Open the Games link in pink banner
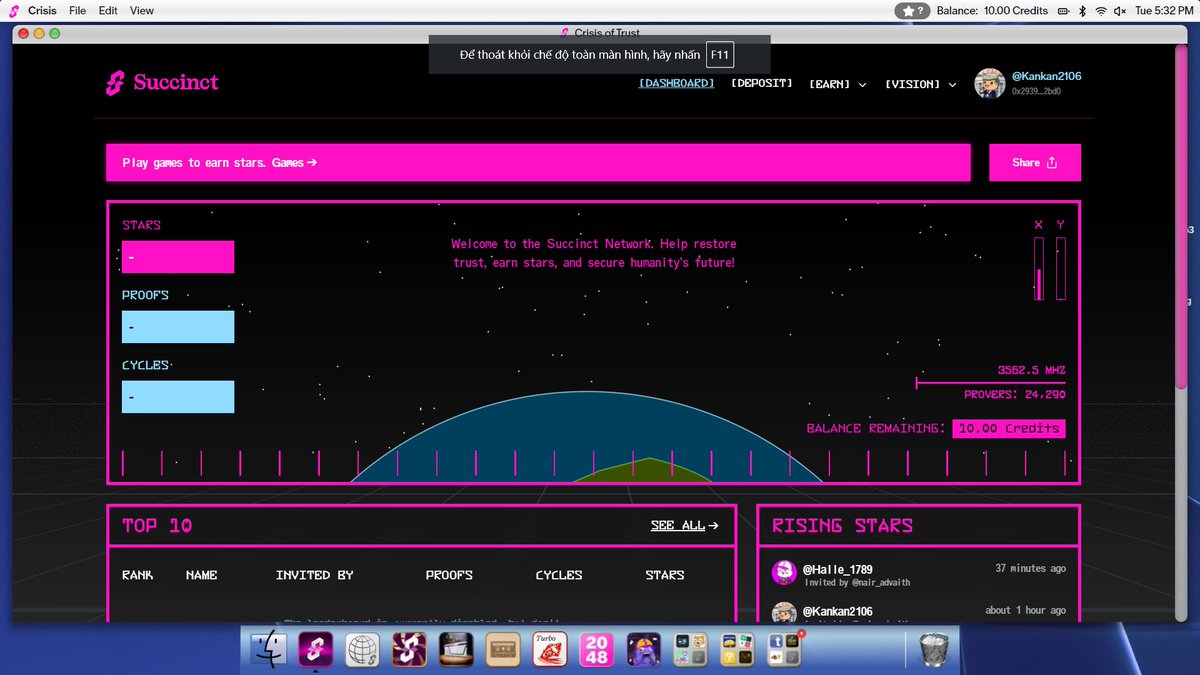 pyautogui.click(x=295, y=162)
